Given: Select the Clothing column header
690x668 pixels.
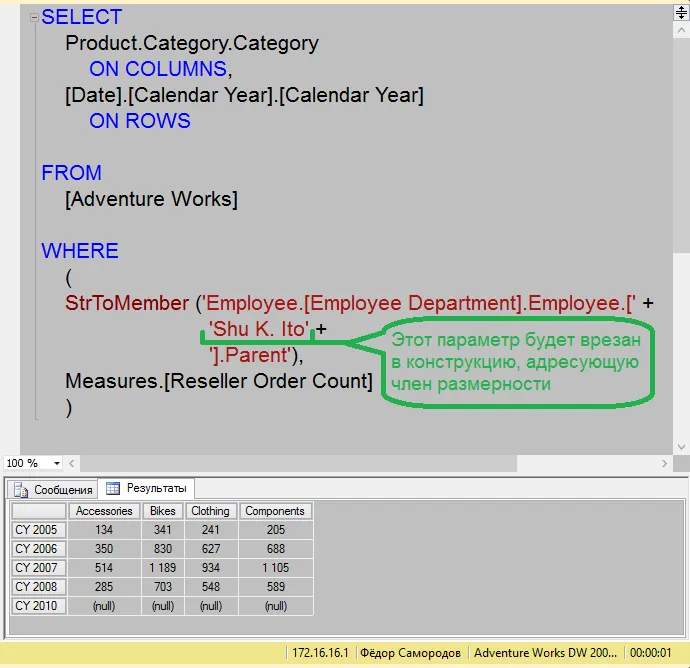Looking at the screenshot, I should click(x=210, y=511).
